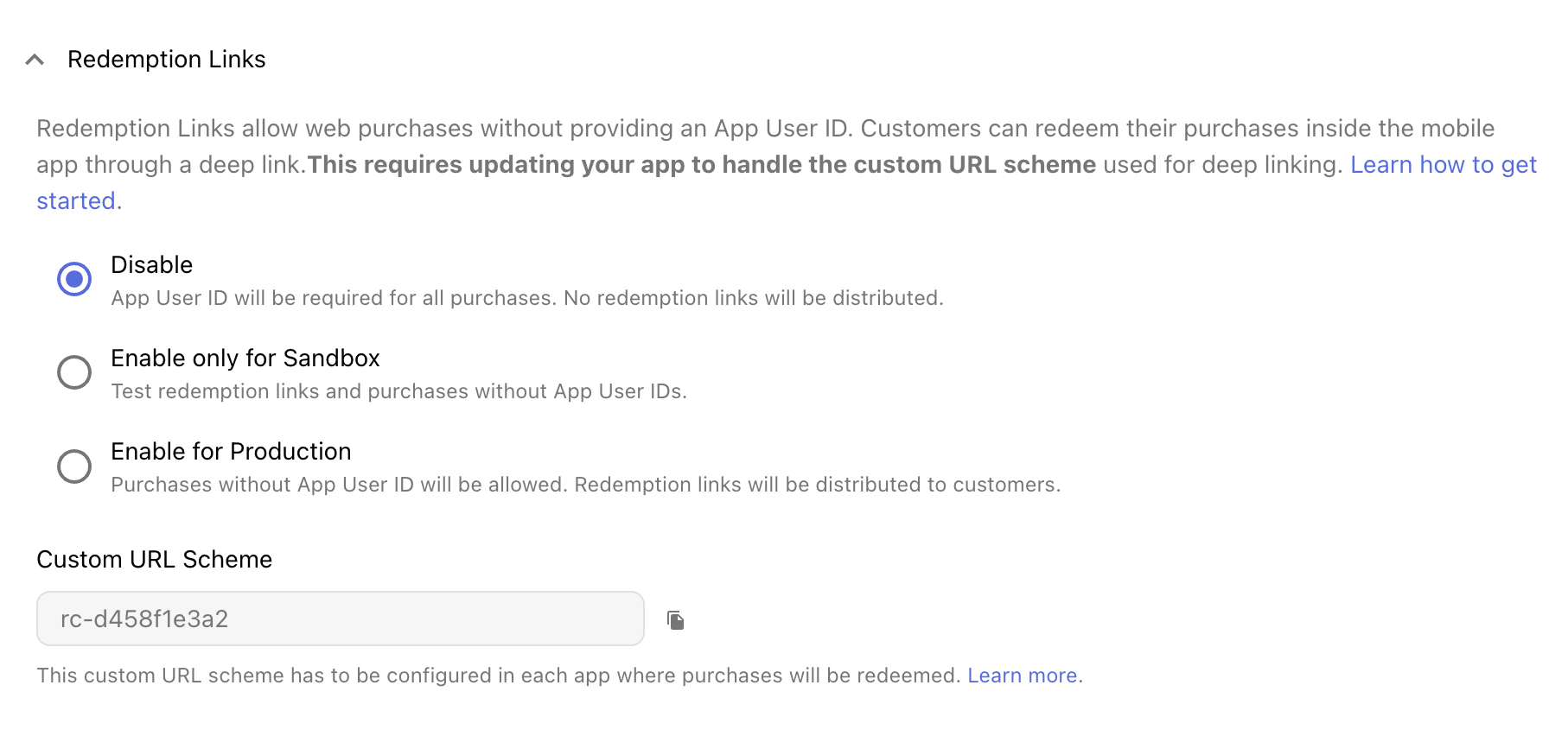Click the 'Enable for Production' label text
Viewport: 1568px width, 736px height.
[x=231, y=452]
